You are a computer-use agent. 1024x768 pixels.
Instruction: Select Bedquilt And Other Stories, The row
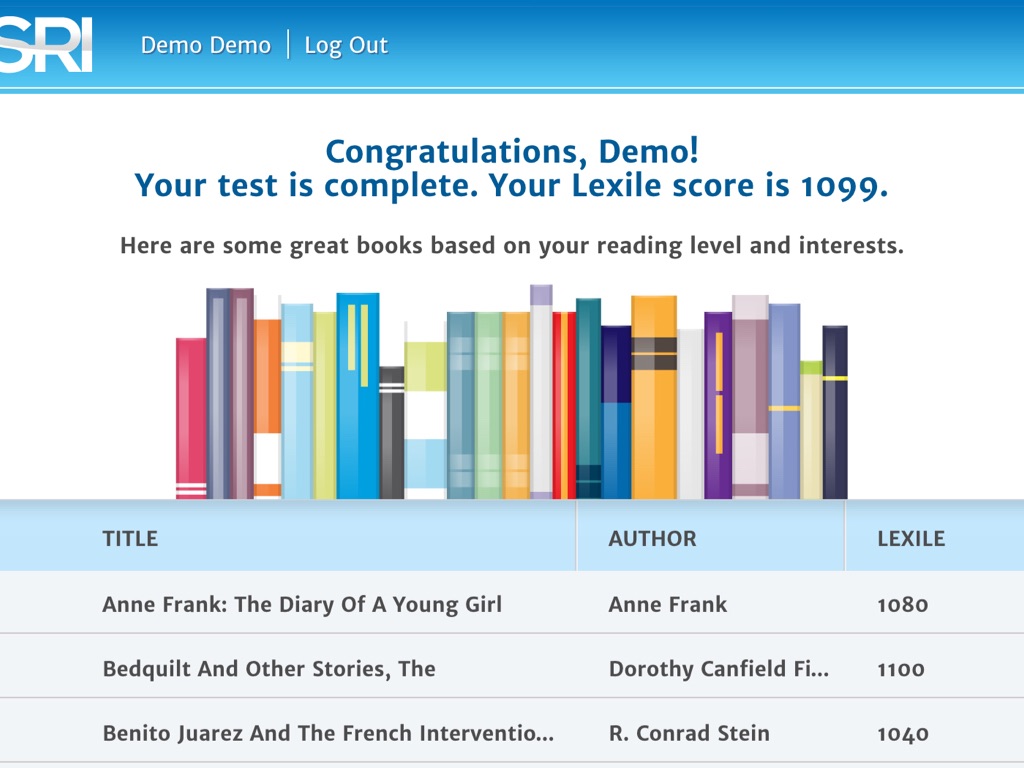(x=269, y=669)
